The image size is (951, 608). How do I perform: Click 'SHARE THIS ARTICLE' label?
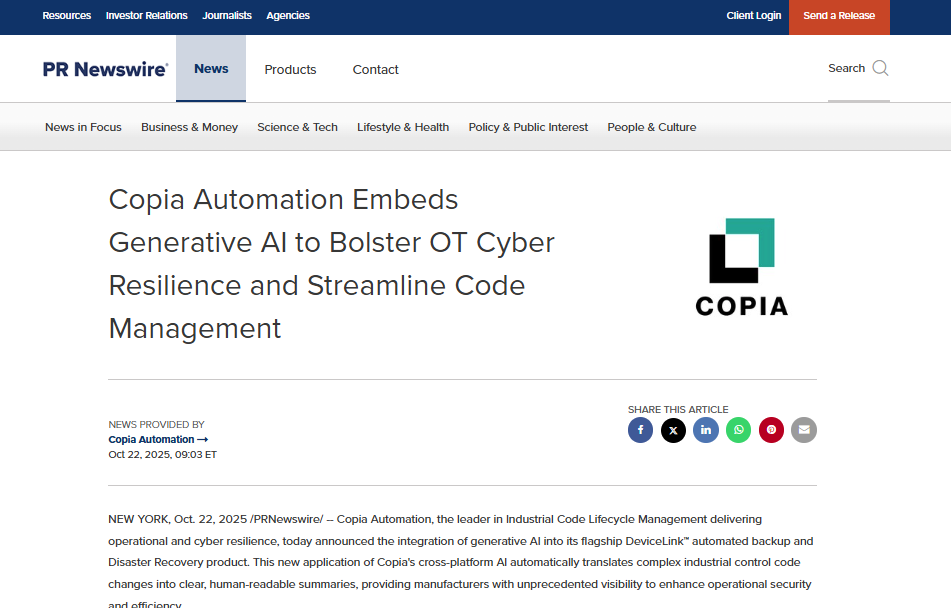tap(678, 410)
